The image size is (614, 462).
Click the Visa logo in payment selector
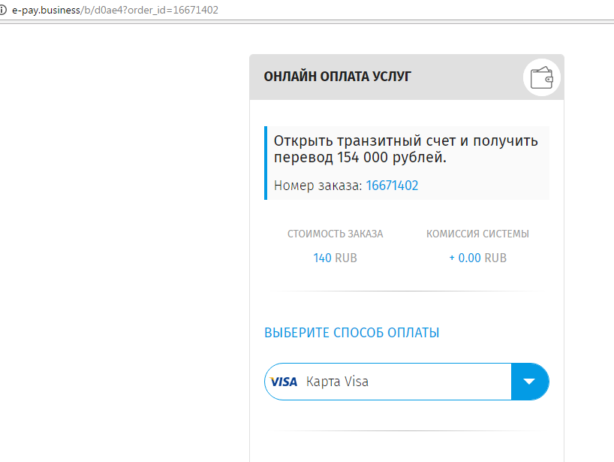pos(284,382)
